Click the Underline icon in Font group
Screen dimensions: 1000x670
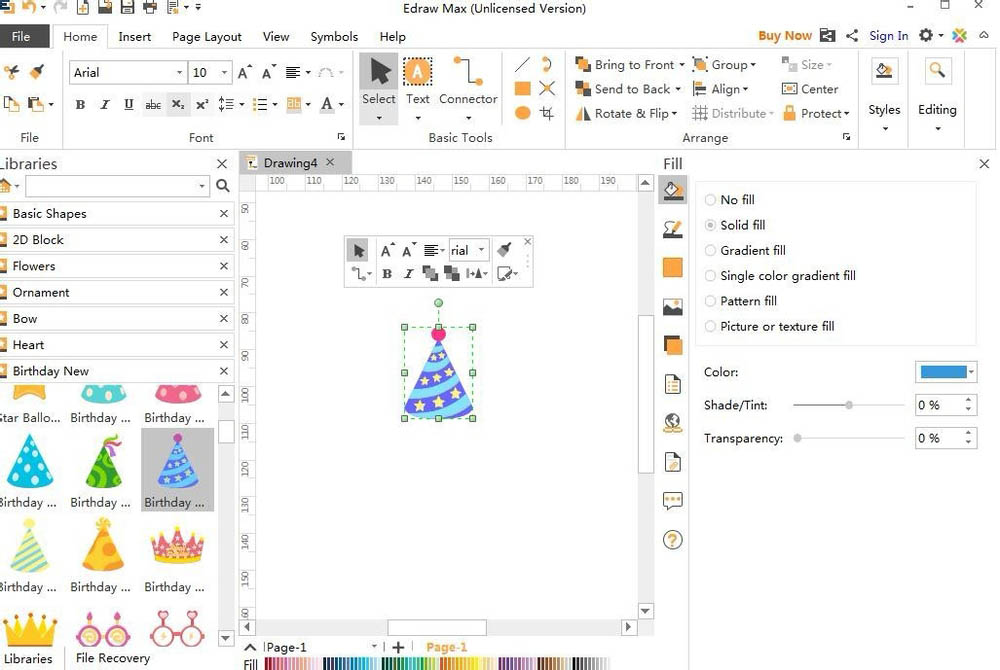128,105
